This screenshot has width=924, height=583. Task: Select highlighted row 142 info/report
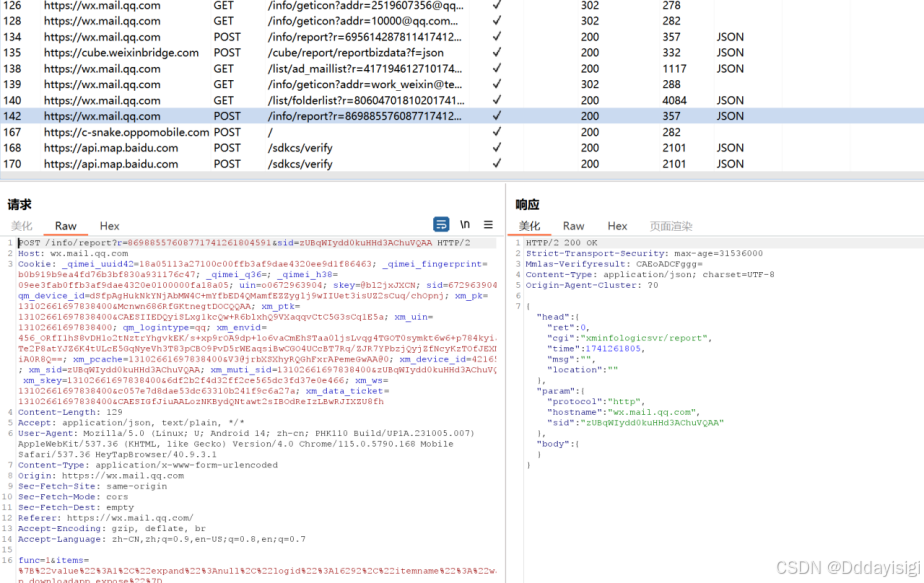click(x=462, y=116)
